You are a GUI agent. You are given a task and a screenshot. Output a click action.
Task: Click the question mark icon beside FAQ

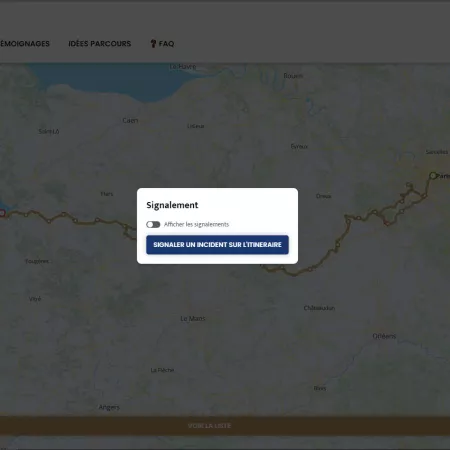point(153,44)
